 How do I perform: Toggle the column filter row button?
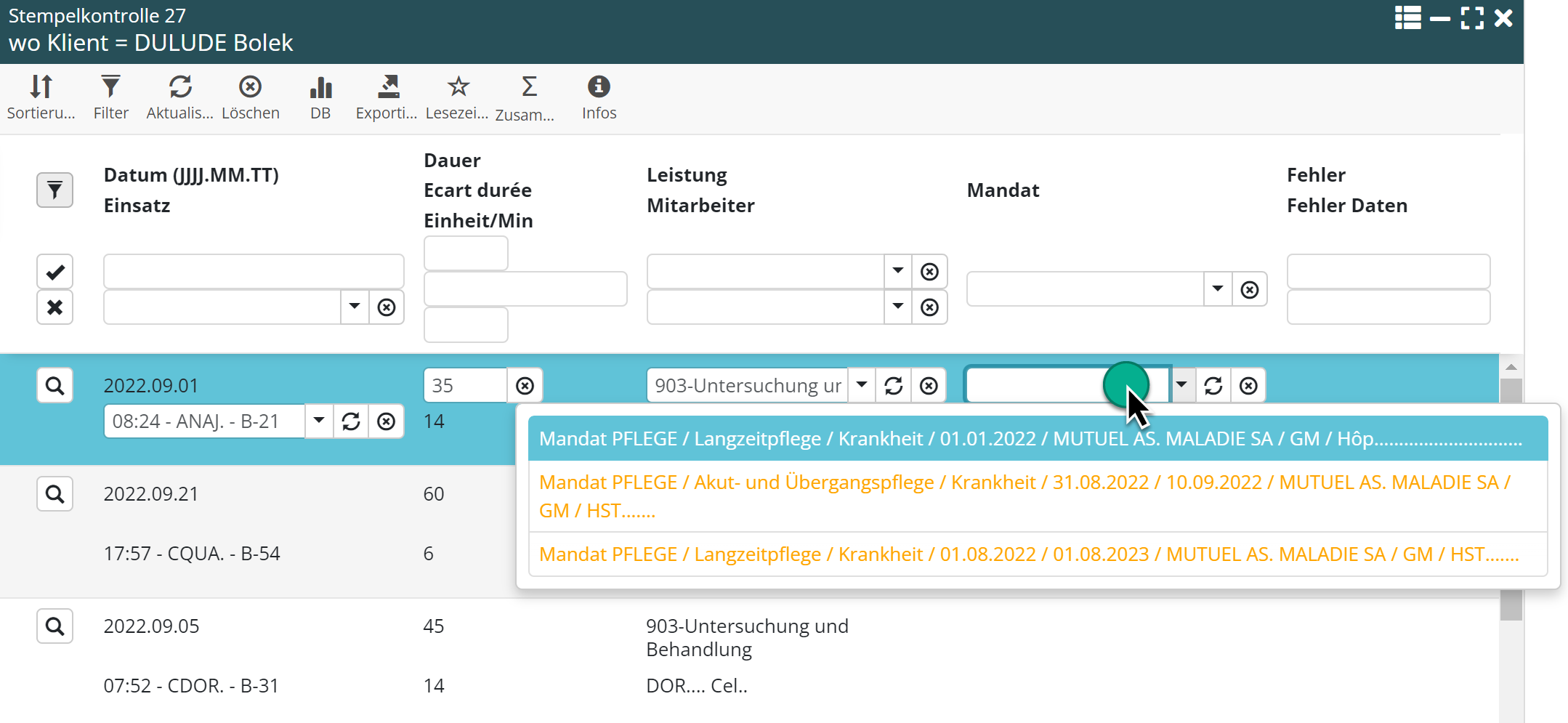tap(54, 190)
